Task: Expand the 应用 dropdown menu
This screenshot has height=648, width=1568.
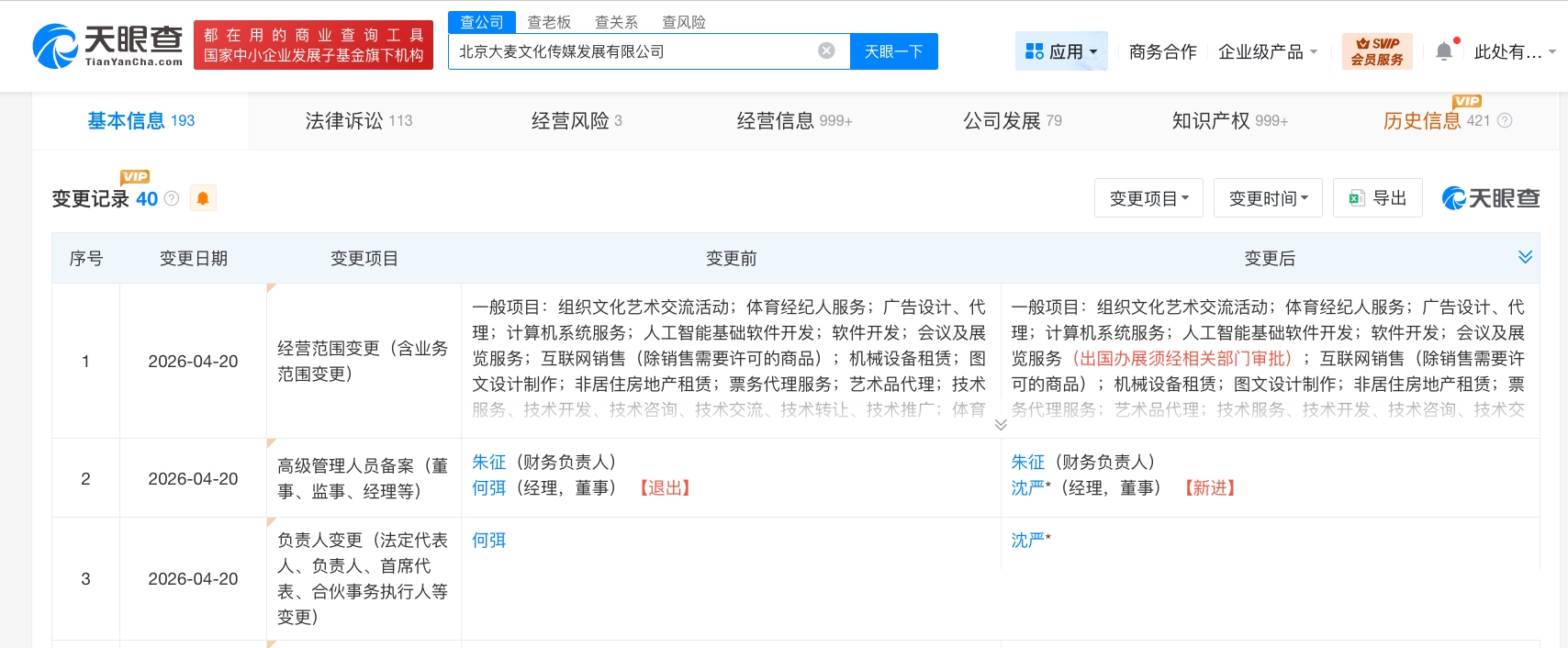Action: 1061,51
